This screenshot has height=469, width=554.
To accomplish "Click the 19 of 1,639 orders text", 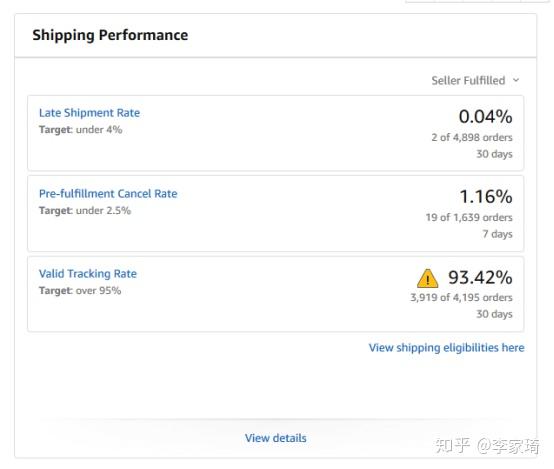I will point(469,217).
